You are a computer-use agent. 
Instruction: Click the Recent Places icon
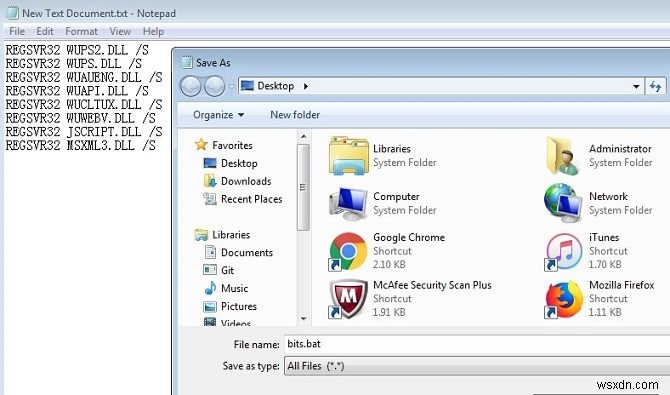210,199
